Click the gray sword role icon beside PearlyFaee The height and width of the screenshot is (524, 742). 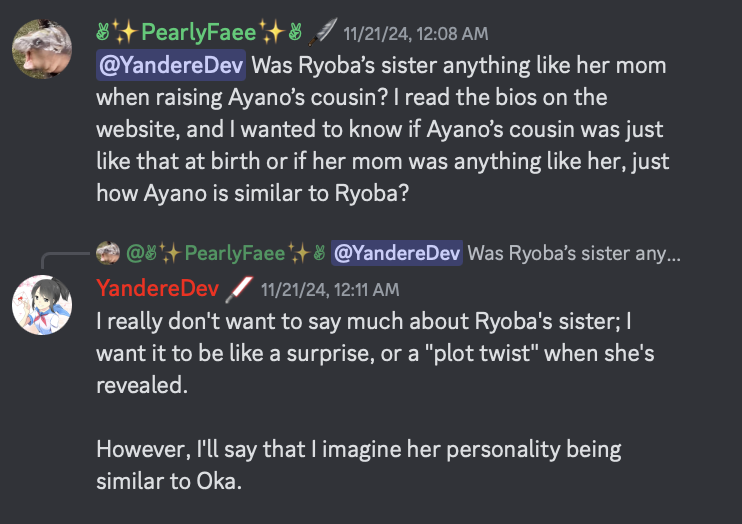coord(323,31)
